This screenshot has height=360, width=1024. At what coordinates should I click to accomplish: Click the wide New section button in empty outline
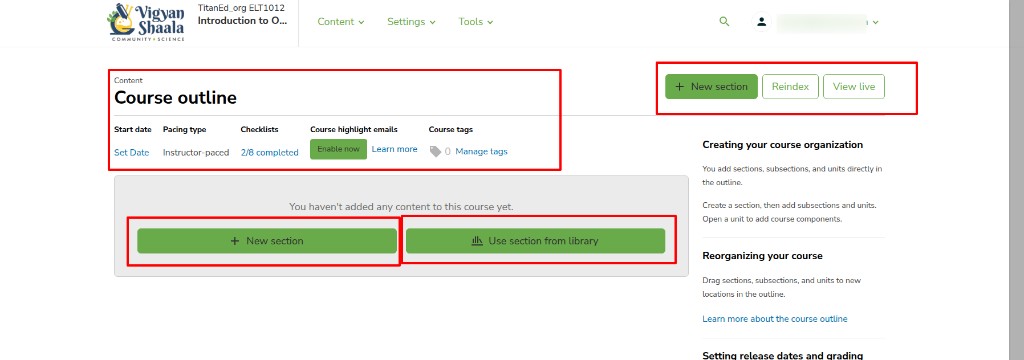coord(266,240)
